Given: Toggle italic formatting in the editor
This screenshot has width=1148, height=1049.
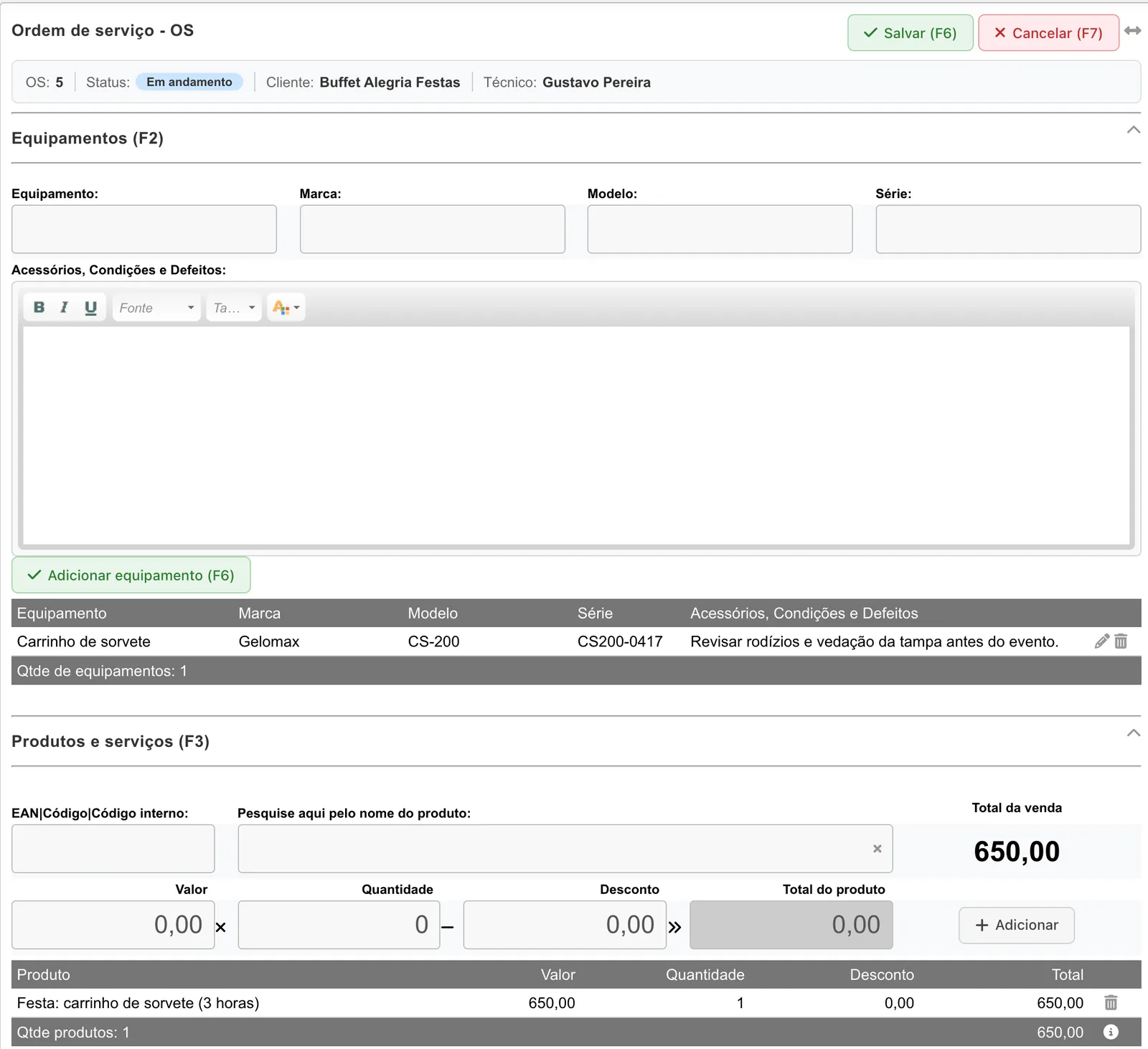Looking at the screenshot, I should coord(64,307).
